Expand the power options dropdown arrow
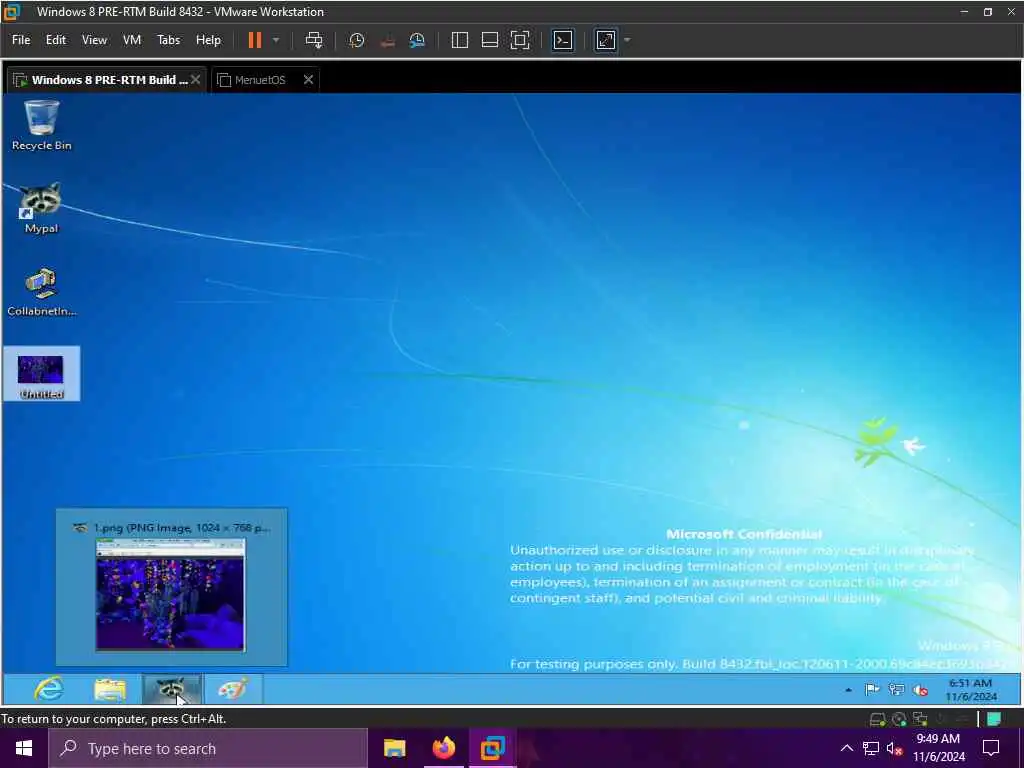Viewport: 1024px width, 768px height. click(276, 40)
